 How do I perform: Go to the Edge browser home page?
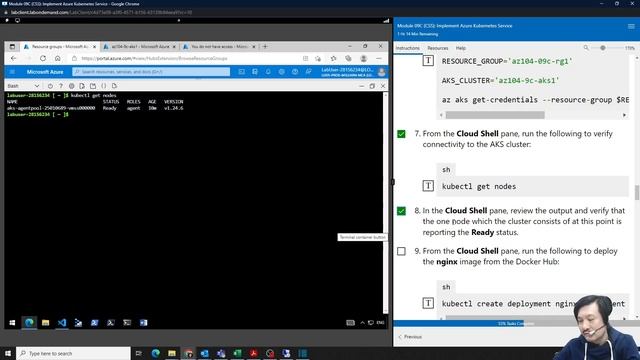(58, 58)
